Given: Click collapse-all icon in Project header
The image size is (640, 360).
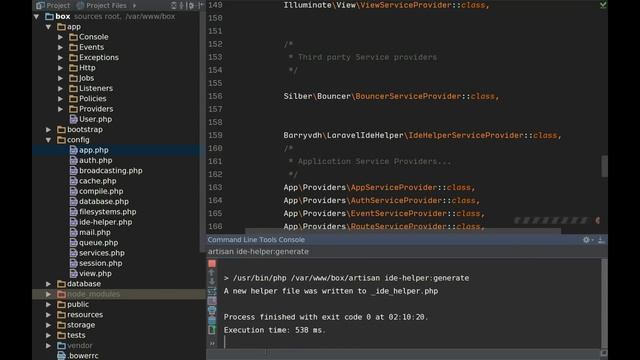Looking at the screenshot, I should pyautogui.click(x=182, y=5).
